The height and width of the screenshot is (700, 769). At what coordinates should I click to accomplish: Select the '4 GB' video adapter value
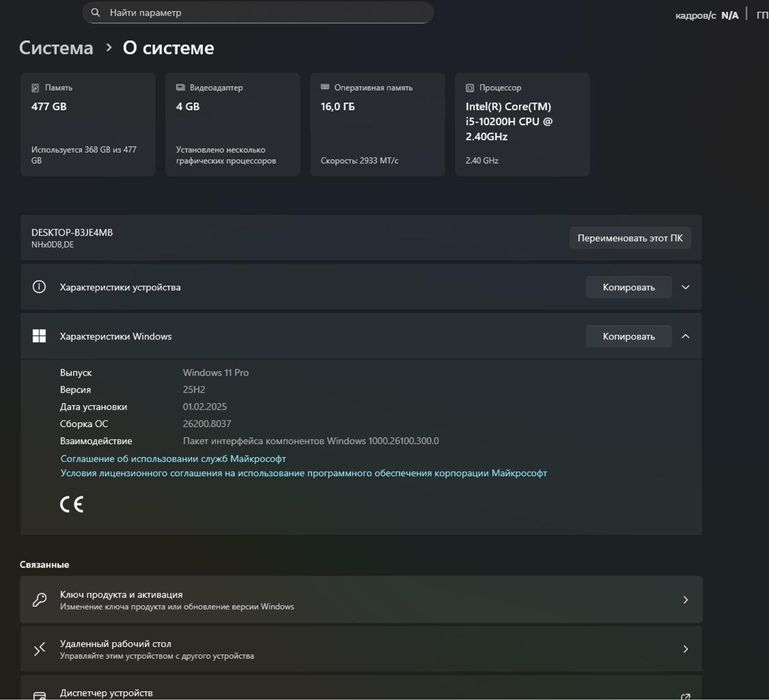pos(188,106)
